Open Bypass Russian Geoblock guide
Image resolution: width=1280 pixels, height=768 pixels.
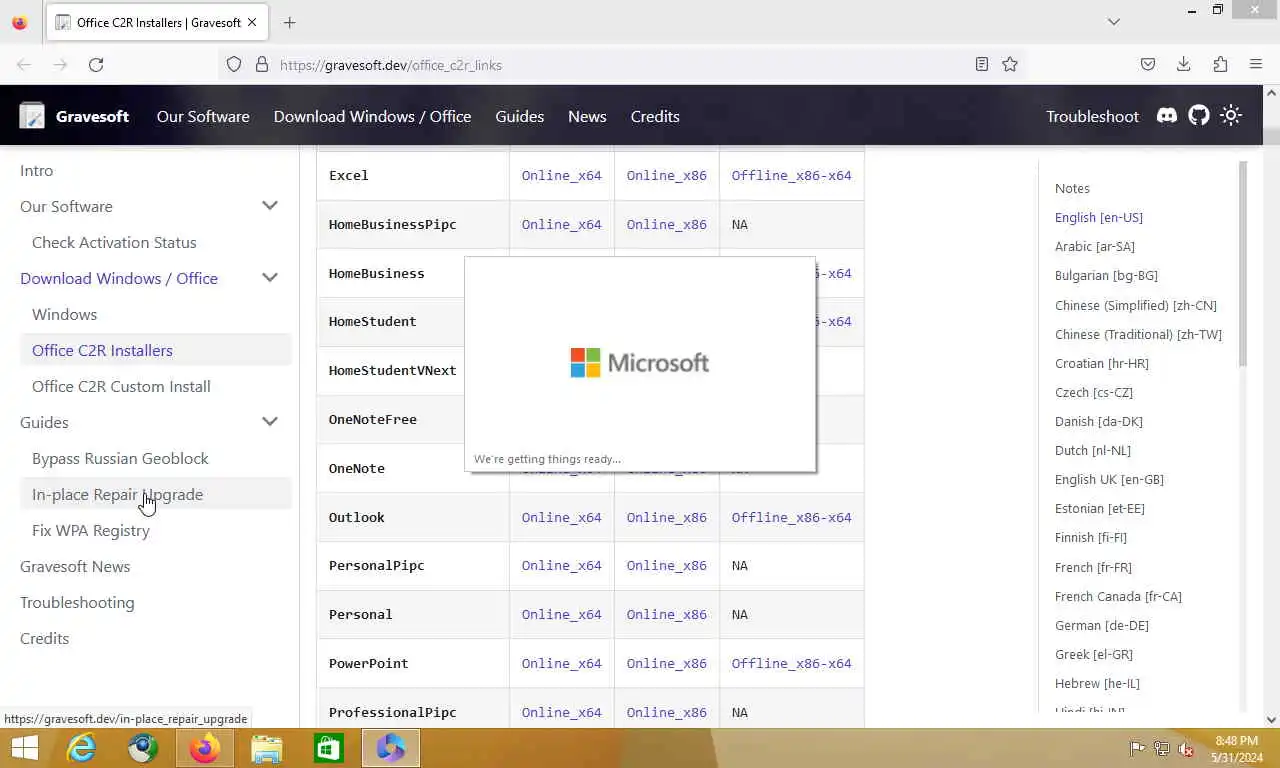pos(120,458)
